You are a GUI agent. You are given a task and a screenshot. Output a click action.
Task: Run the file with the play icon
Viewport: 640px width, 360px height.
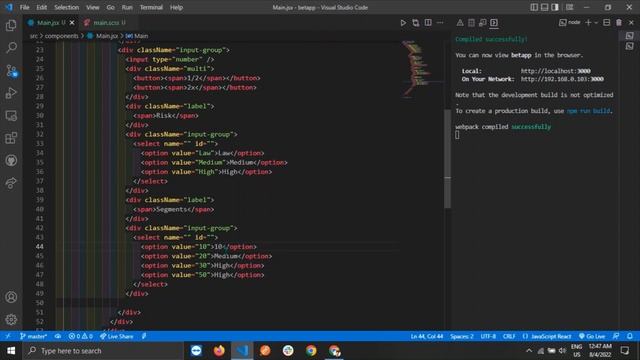(x=403, y=23)
